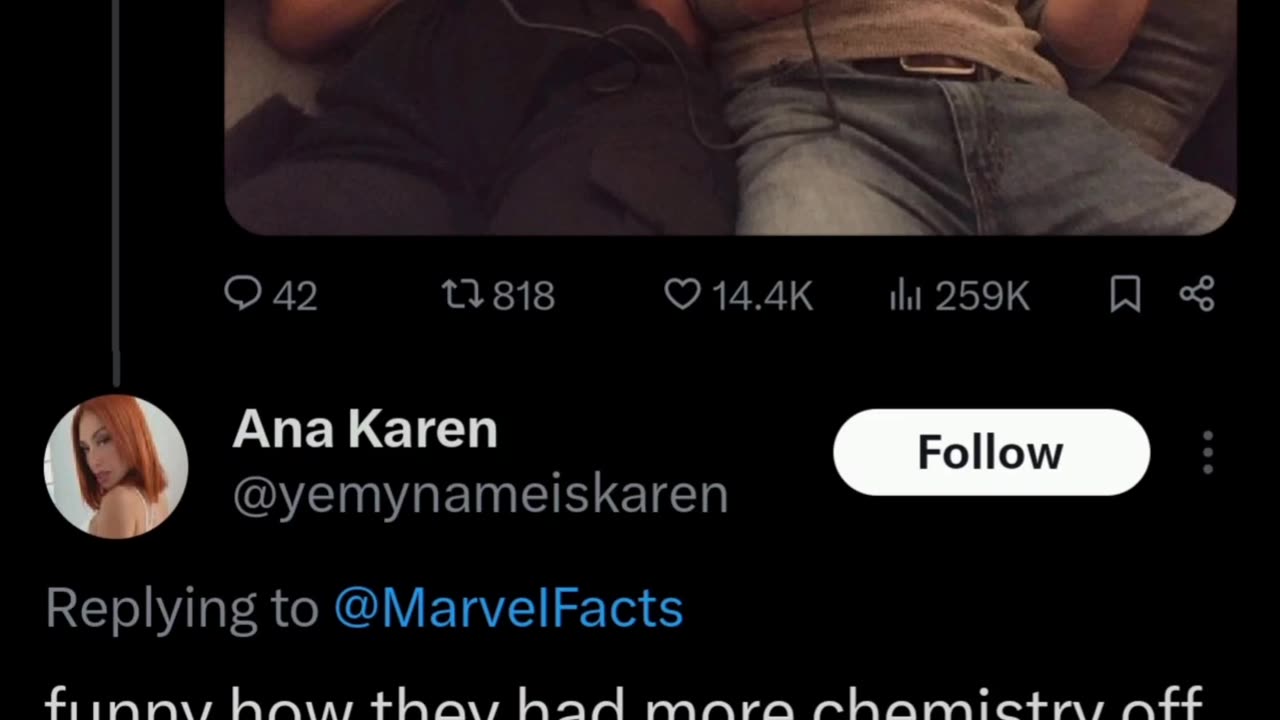Open the three-dot more options menu

point(1208,453)
